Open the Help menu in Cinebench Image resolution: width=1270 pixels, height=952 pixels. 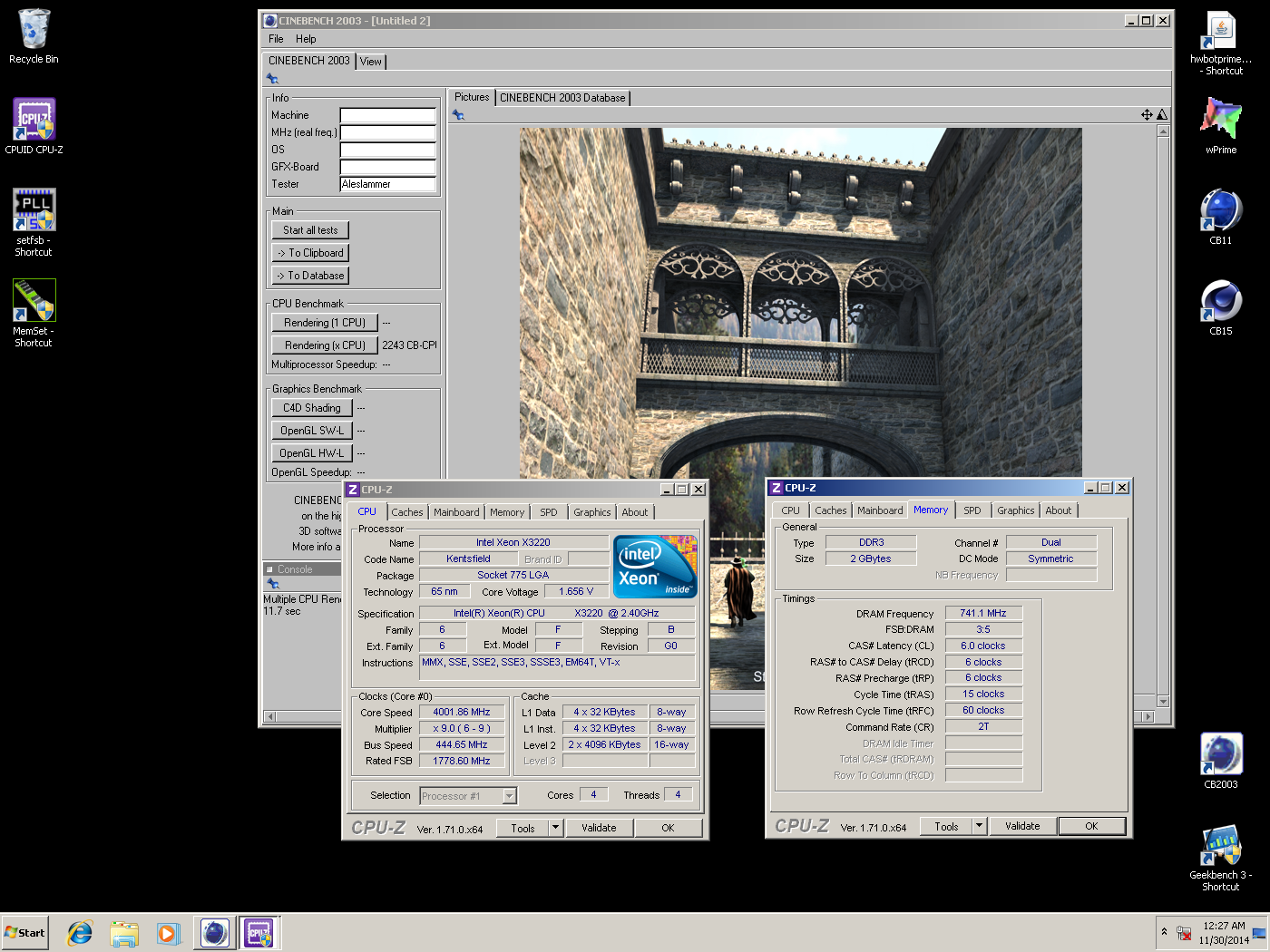pos(306,39)
